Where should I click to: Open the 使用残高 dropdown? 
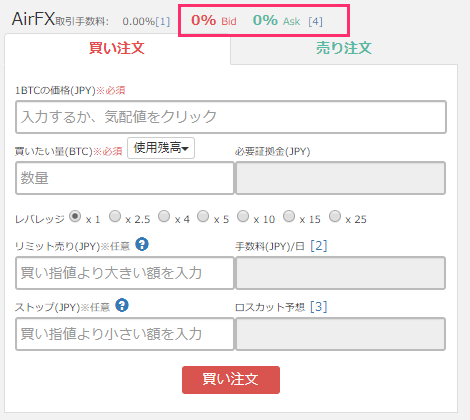[x=161, y=148]
